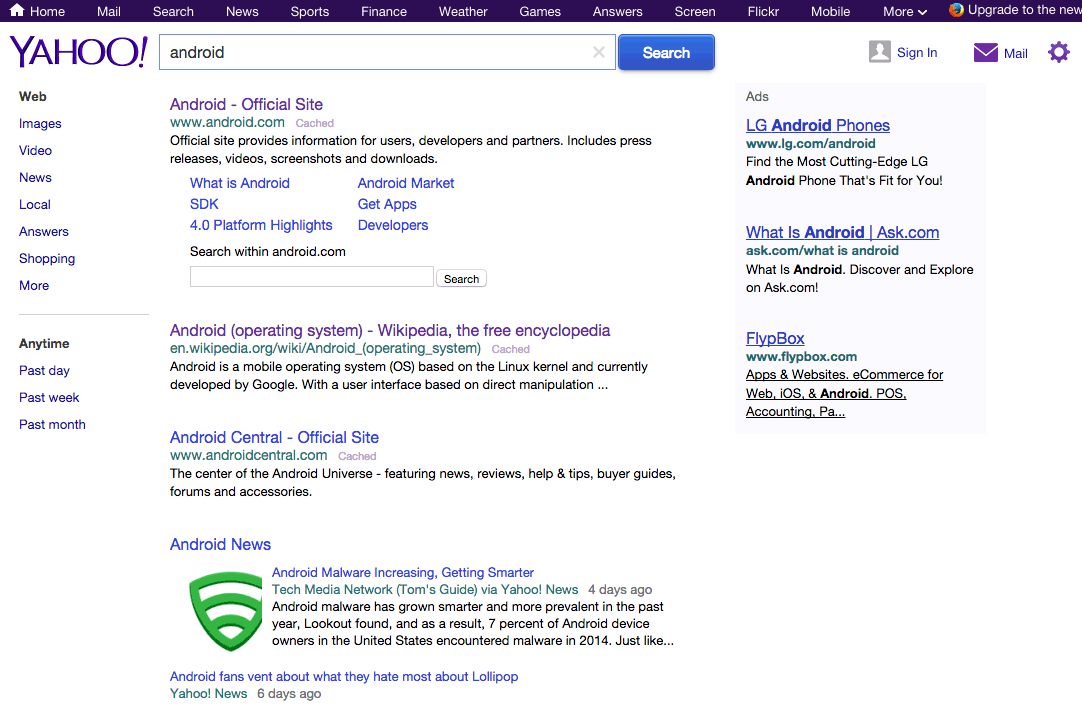Switch to Shopping results

pos(47,259)
